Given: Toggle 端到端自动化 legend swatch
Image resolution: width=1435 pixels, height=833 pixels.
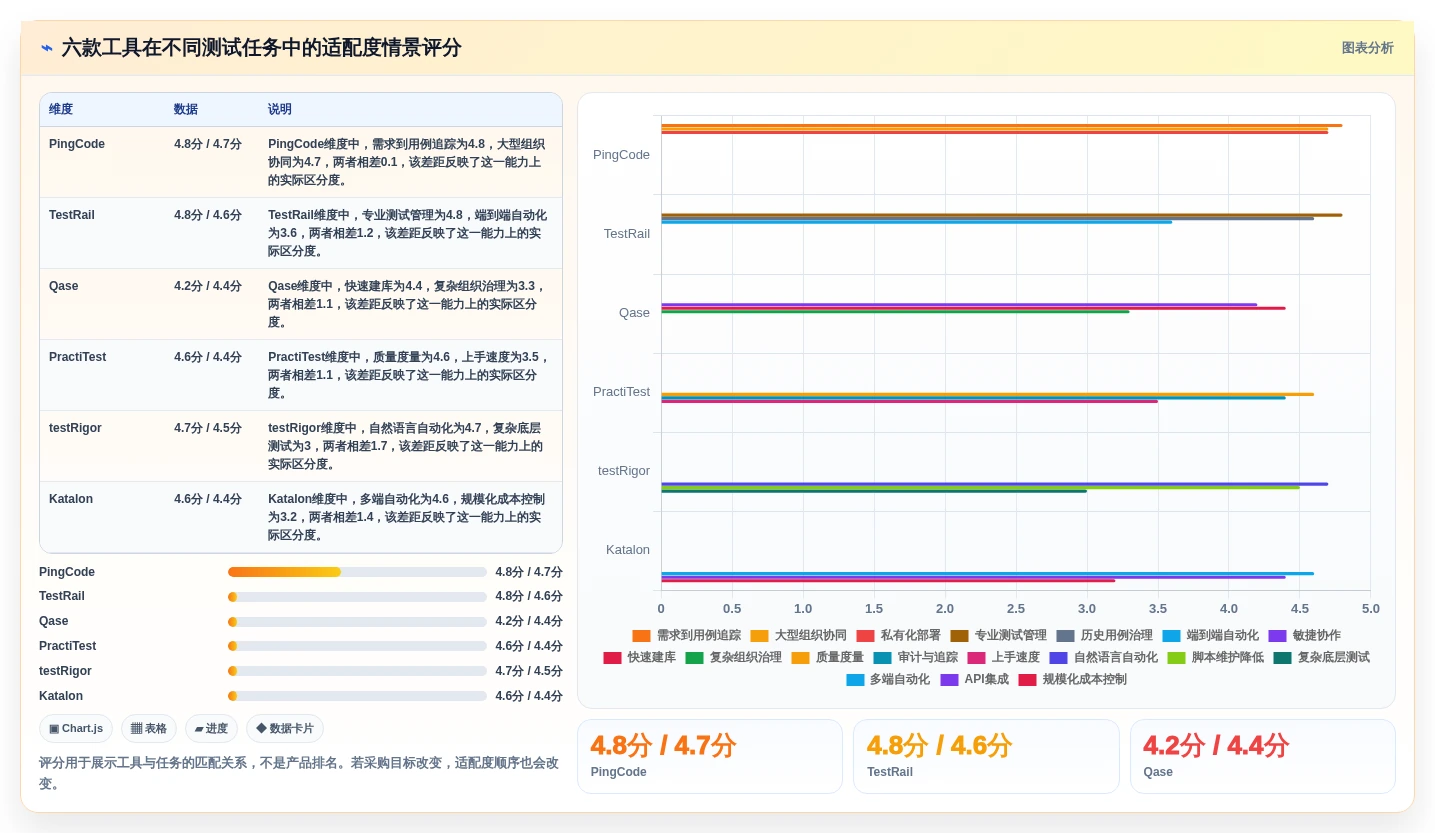Looking at the screenshot, I should click(x=1171, y=636).
